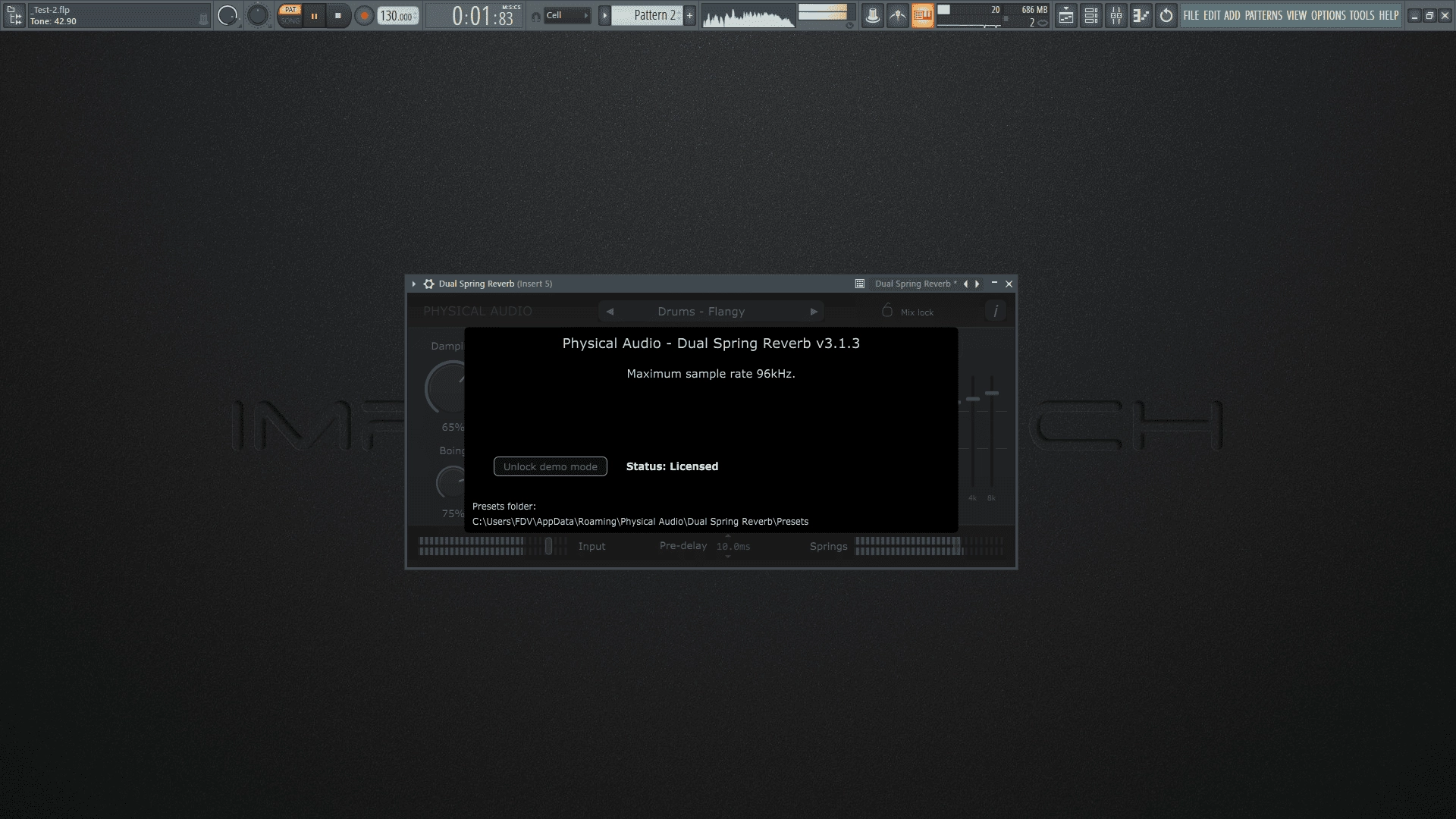Select previous preset in plugin title bar

click(965, 284)
